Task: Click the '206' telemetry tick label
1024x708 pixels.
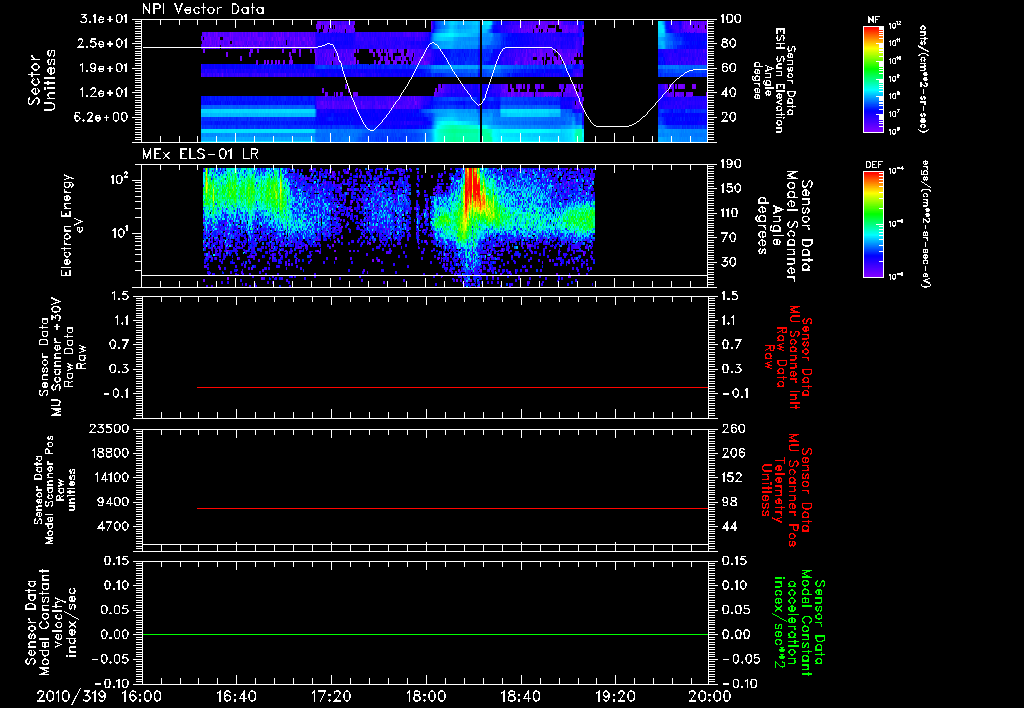Action: click(731, 453)
